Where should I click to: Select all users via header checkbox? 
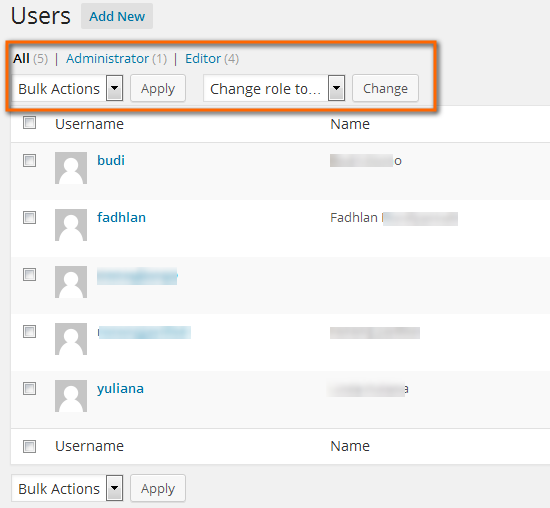click(x=29, y=123)
